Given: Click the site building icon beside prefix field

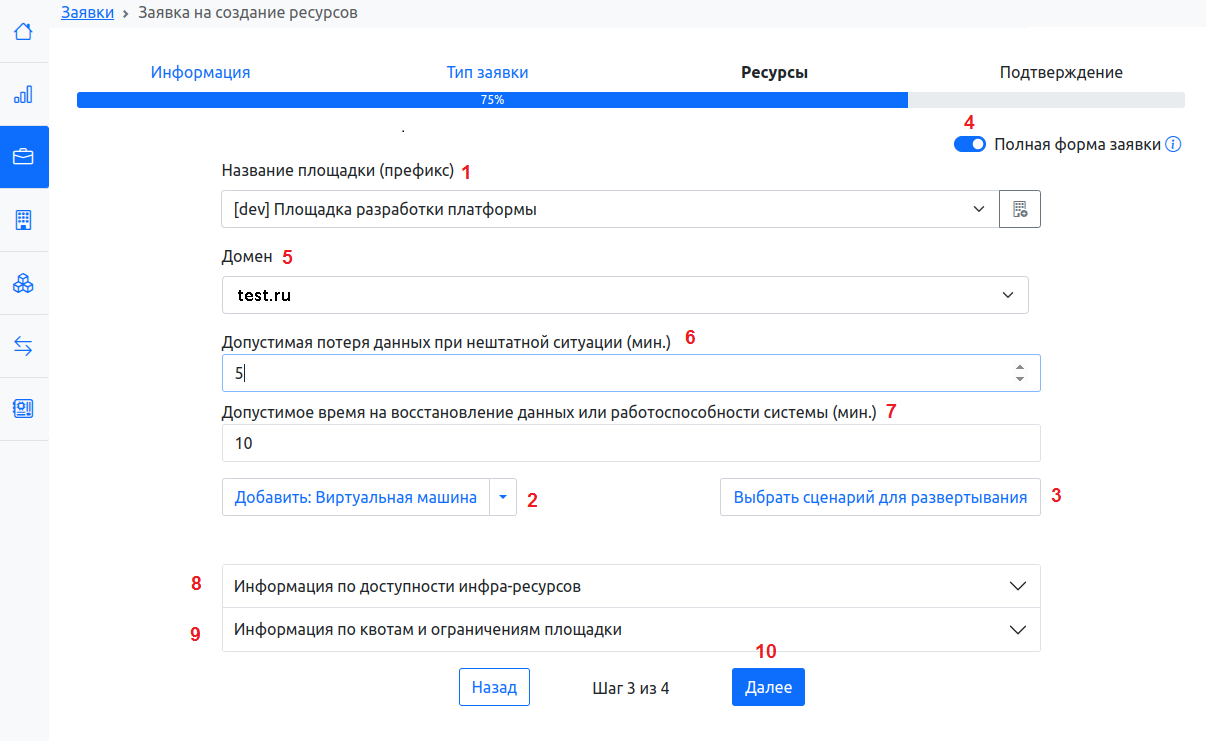Looking at the screenshot, I should (x=1020, y=209).
